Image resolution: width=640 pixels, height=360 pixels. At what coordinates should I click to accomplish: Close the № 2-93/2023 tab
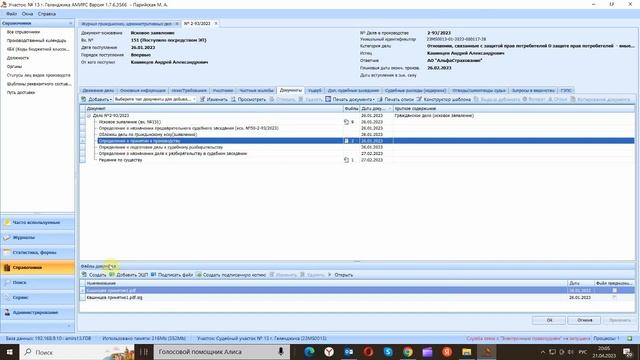point(216,24)
